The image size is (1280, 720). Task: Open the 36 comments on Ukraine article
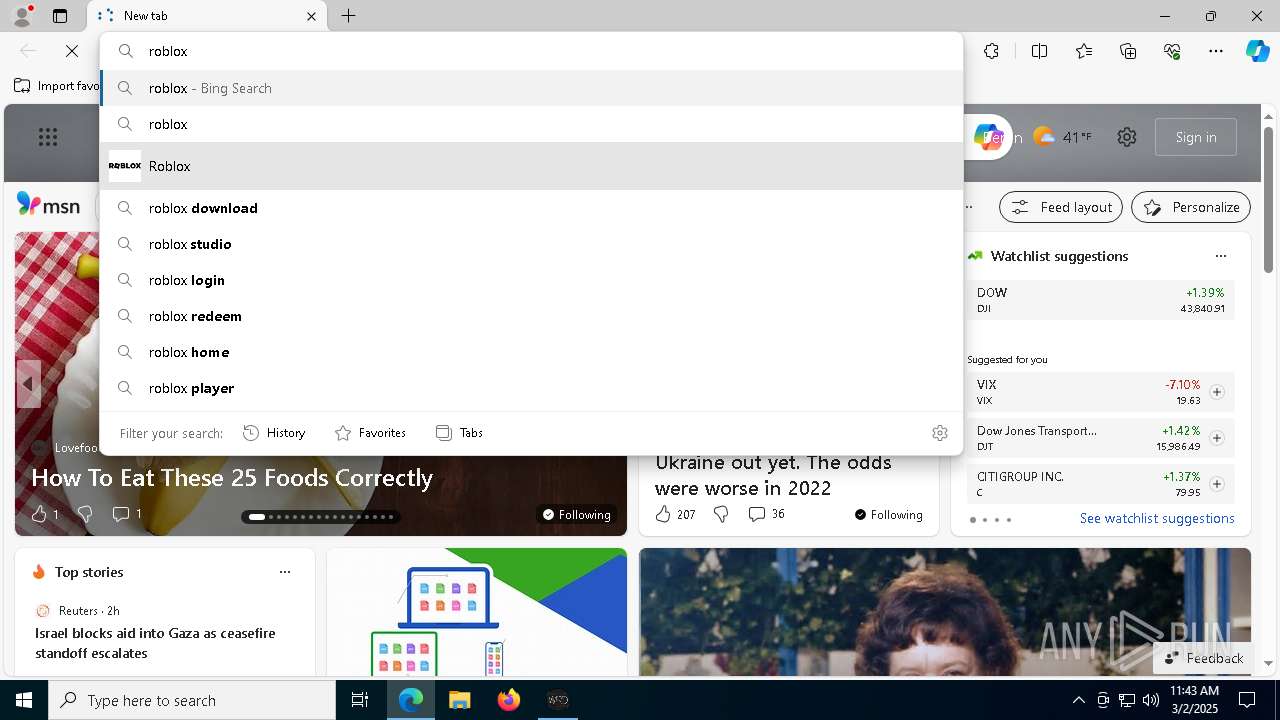(767, 514)
